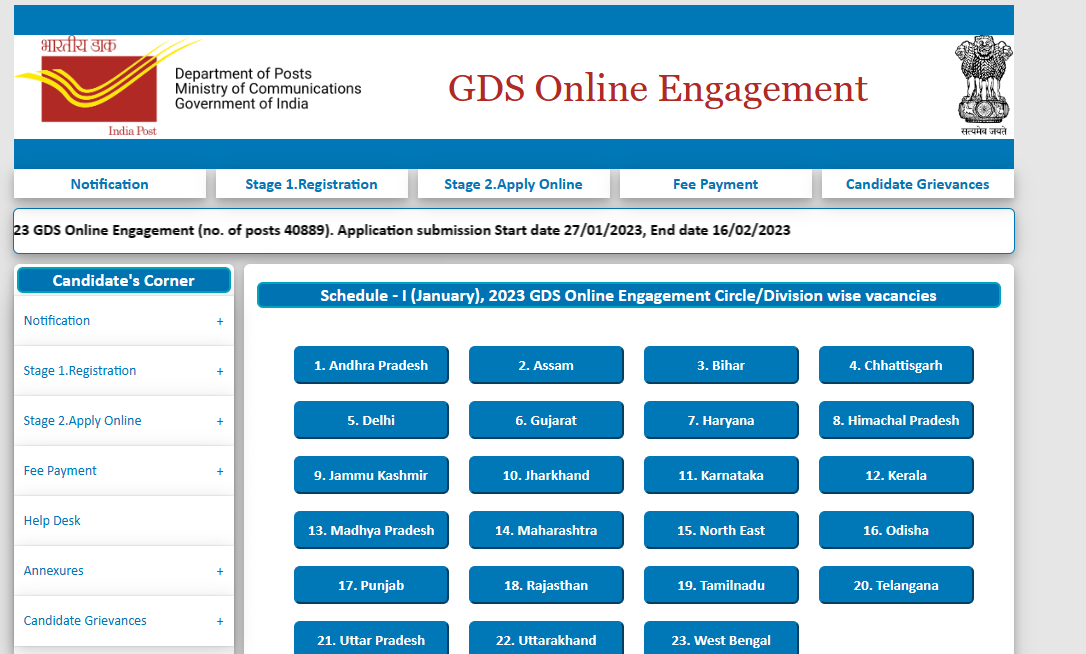Select 10. Jharkhand vacancies

coord(546,475)
